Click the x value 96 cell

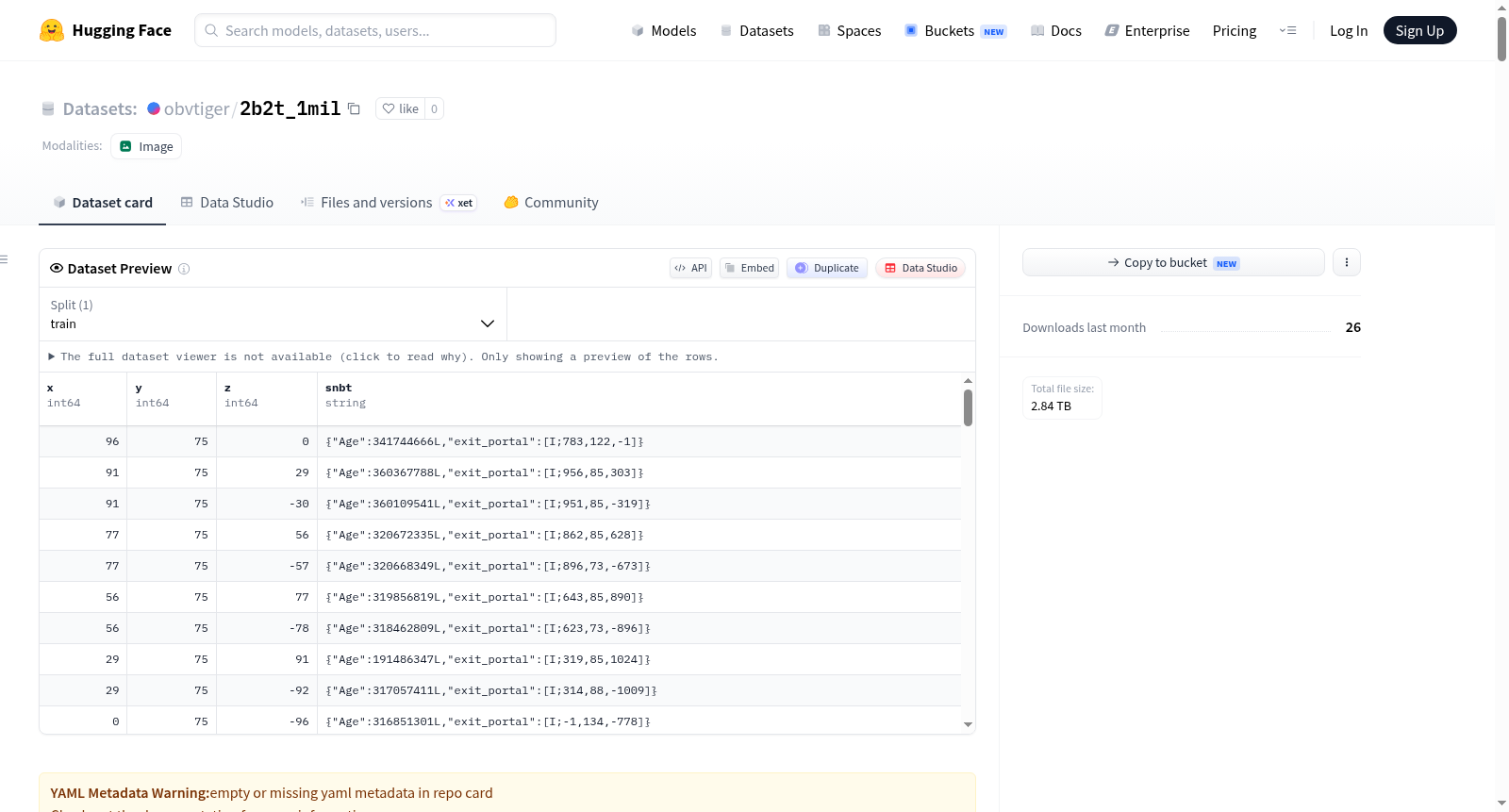(x=83, y=441)
